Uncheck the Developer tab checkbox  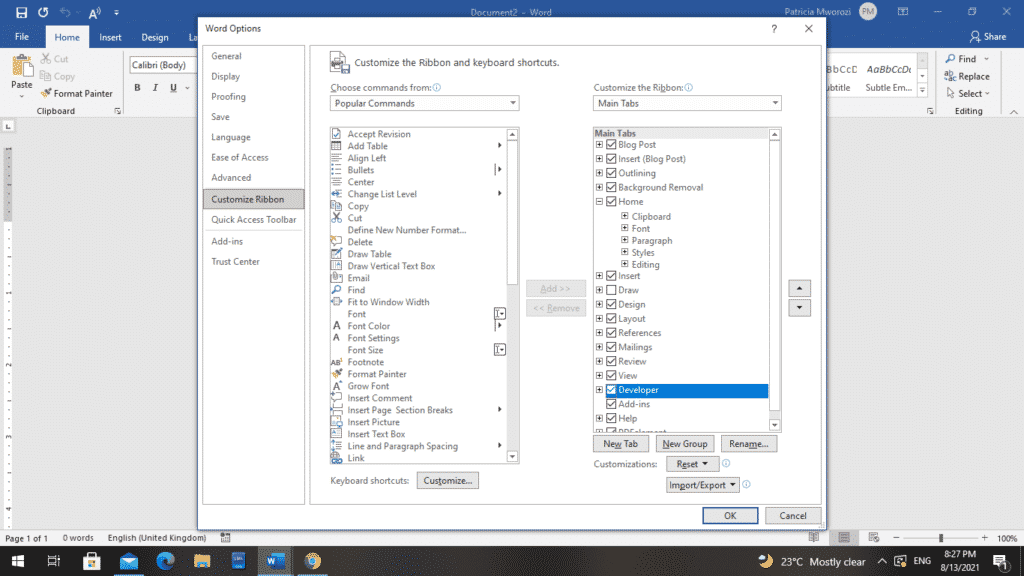click(x=611, y=390)
